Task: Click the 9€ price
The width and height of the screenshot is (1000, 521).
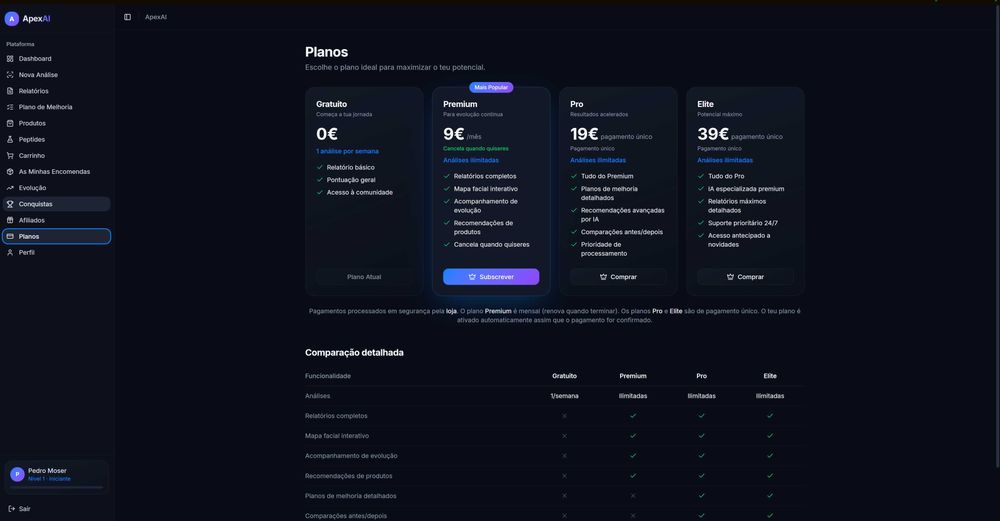Action: (453, 134)
